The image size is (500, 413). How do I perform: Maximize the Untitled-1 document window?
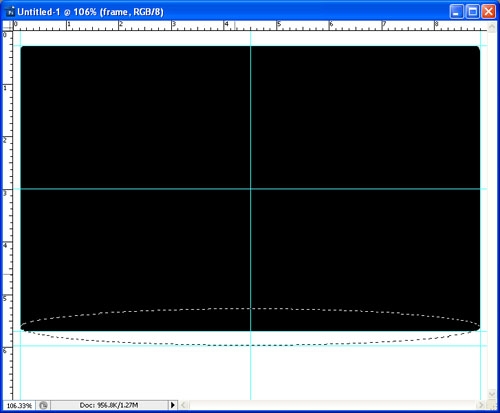472,12
